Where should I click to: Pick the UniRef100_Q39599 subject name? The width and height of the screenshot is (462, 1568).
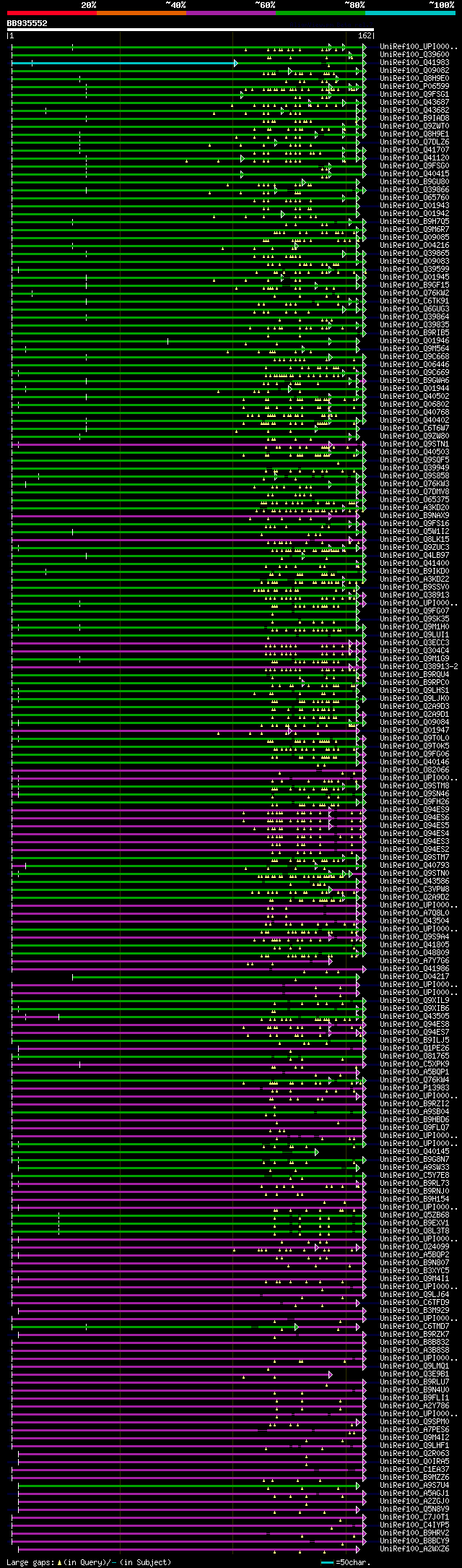click(414, 270)
